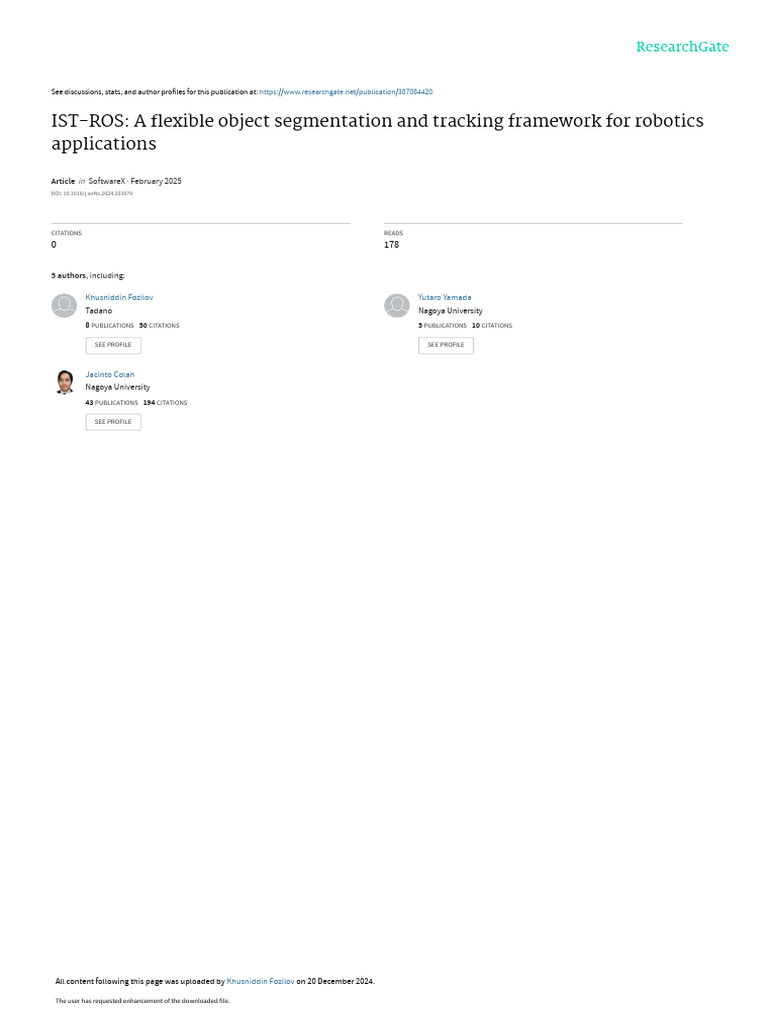Click the SoftwareX journal name

tap(106, 181)
